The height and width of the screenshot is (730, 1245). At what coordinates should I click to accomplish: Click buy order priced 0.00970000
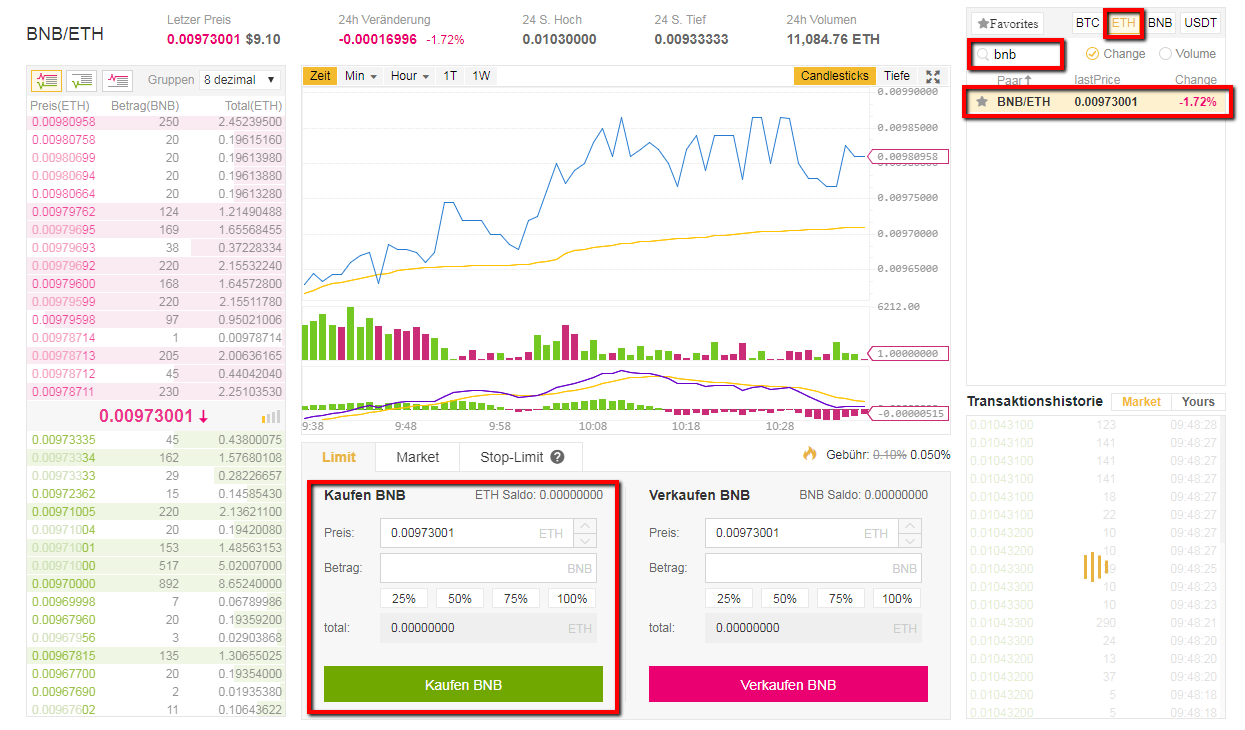click(156, 583)
